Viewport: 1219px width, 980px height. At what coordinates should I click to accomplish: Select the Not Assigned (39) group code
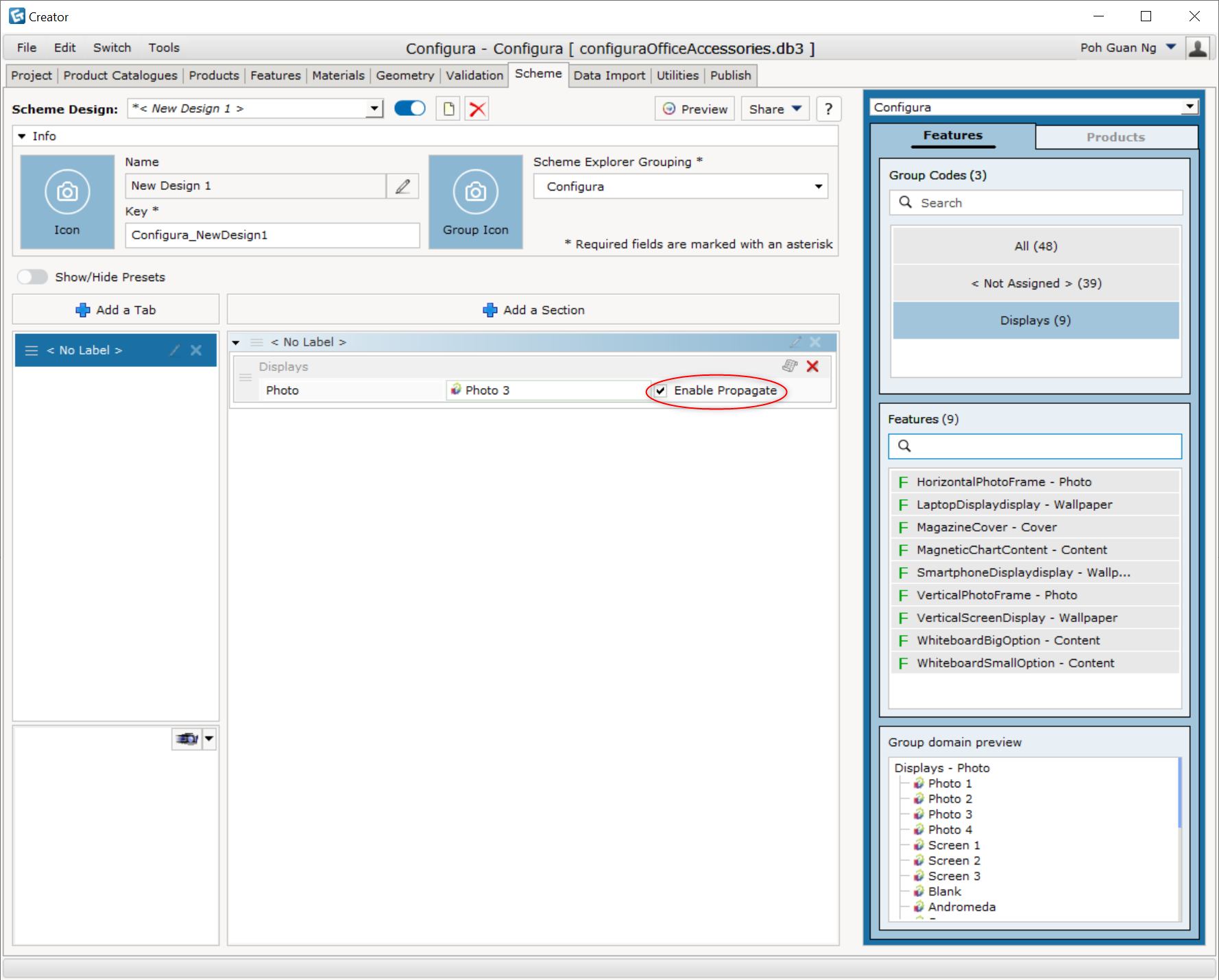point(1035,283)
